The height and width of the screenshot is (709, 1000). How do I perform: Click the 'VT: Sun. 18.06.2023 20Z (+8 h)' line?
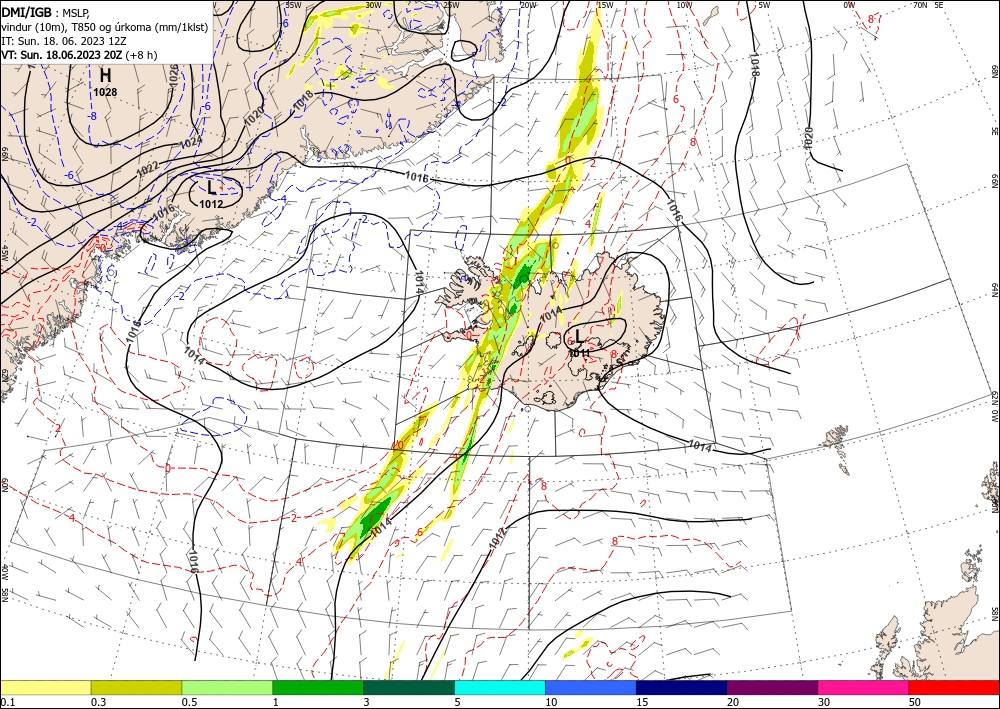click(x=79, y=55)
